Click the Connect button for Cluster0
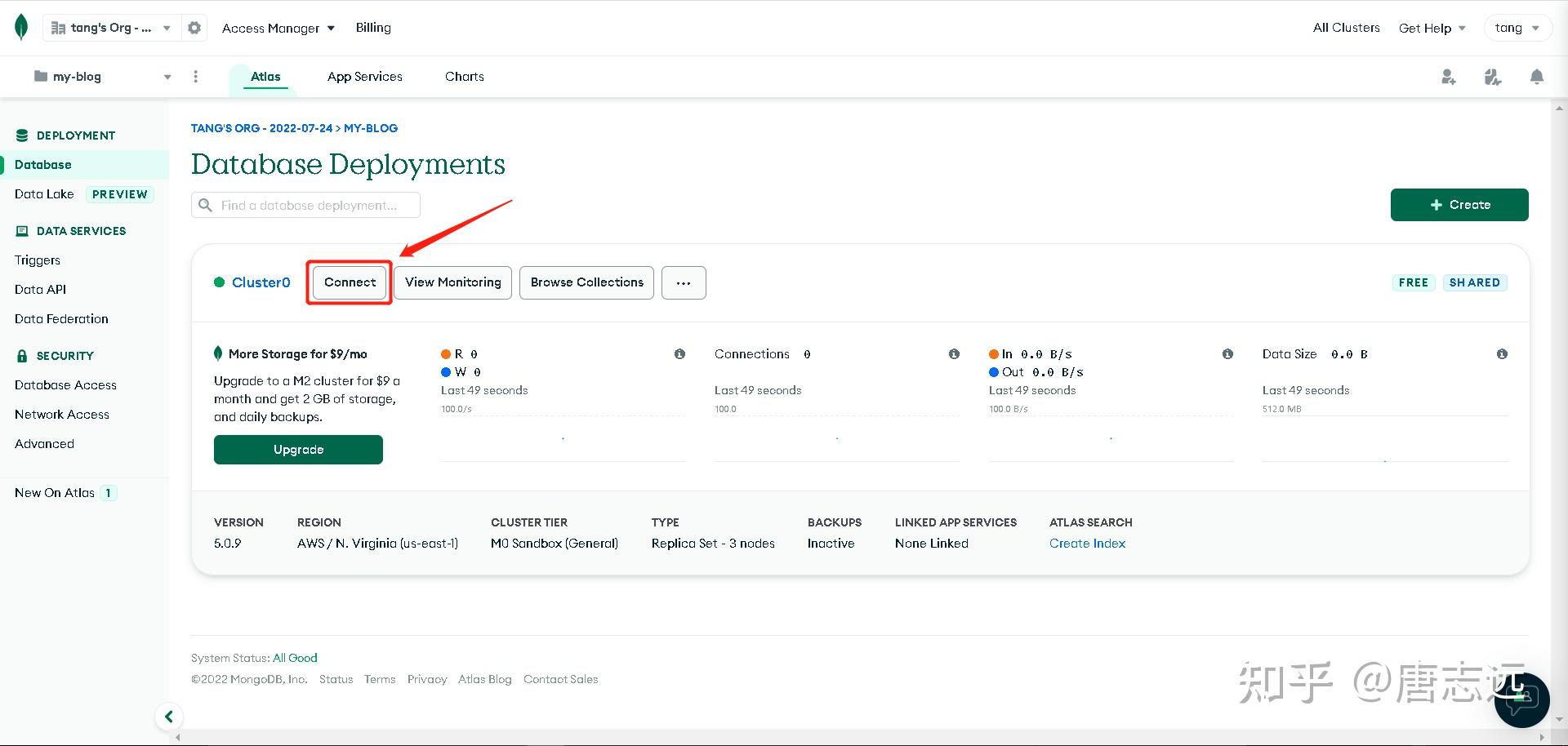The height and width of the screenshot is (746, 1568). [x=350, y=282]
